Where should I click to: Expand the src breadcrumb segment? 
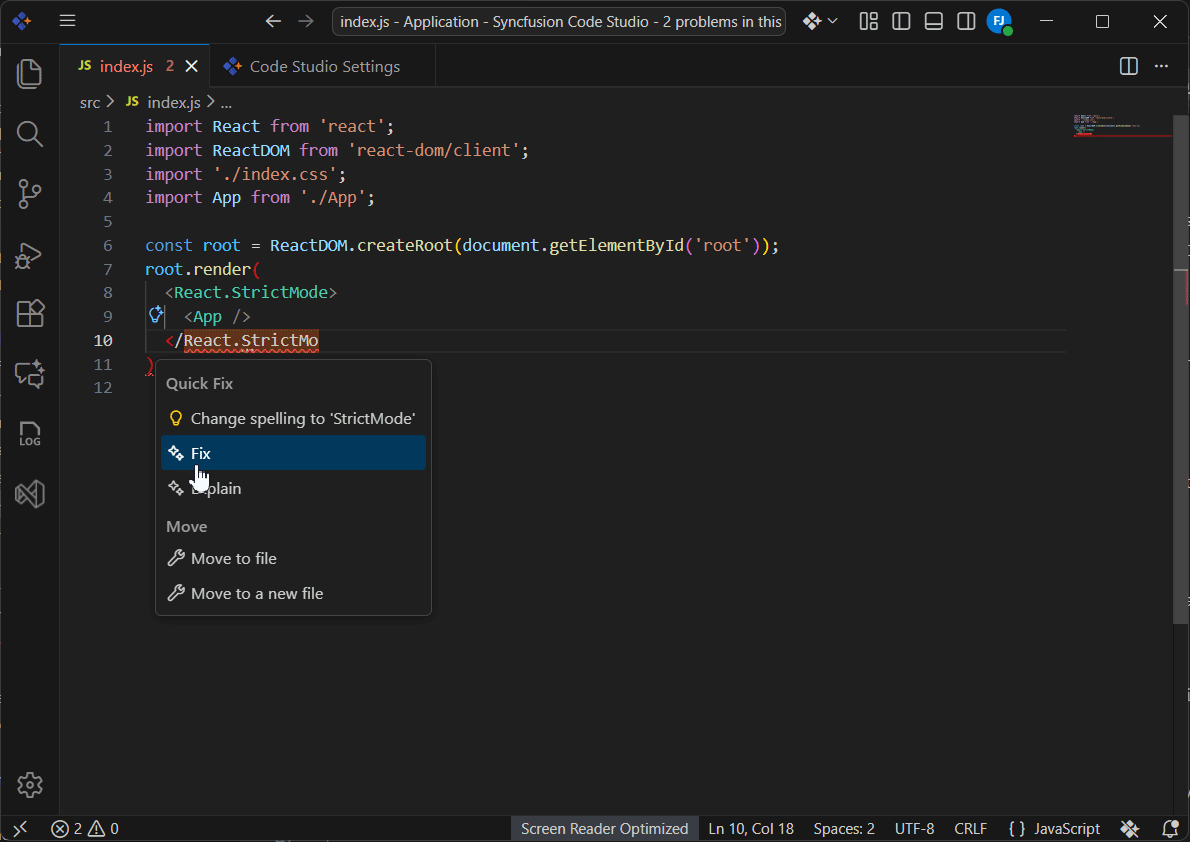tap(90, 102)
